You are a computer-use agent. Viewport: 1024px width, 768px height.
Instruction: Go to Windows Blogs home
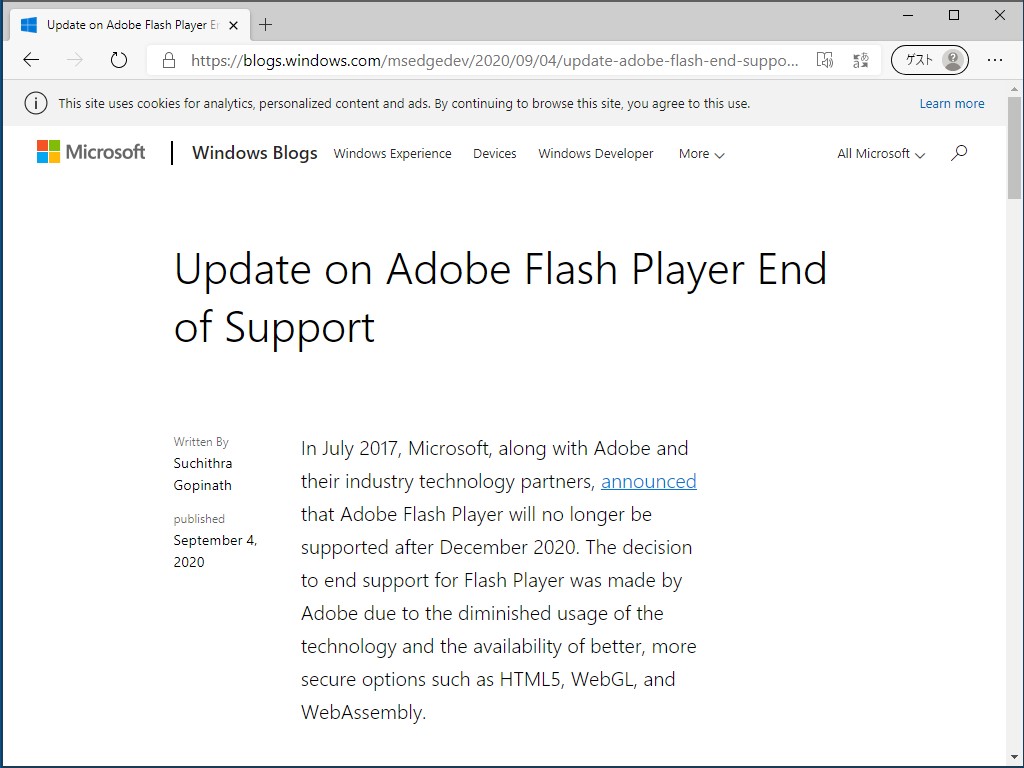(x=254, y=153)
